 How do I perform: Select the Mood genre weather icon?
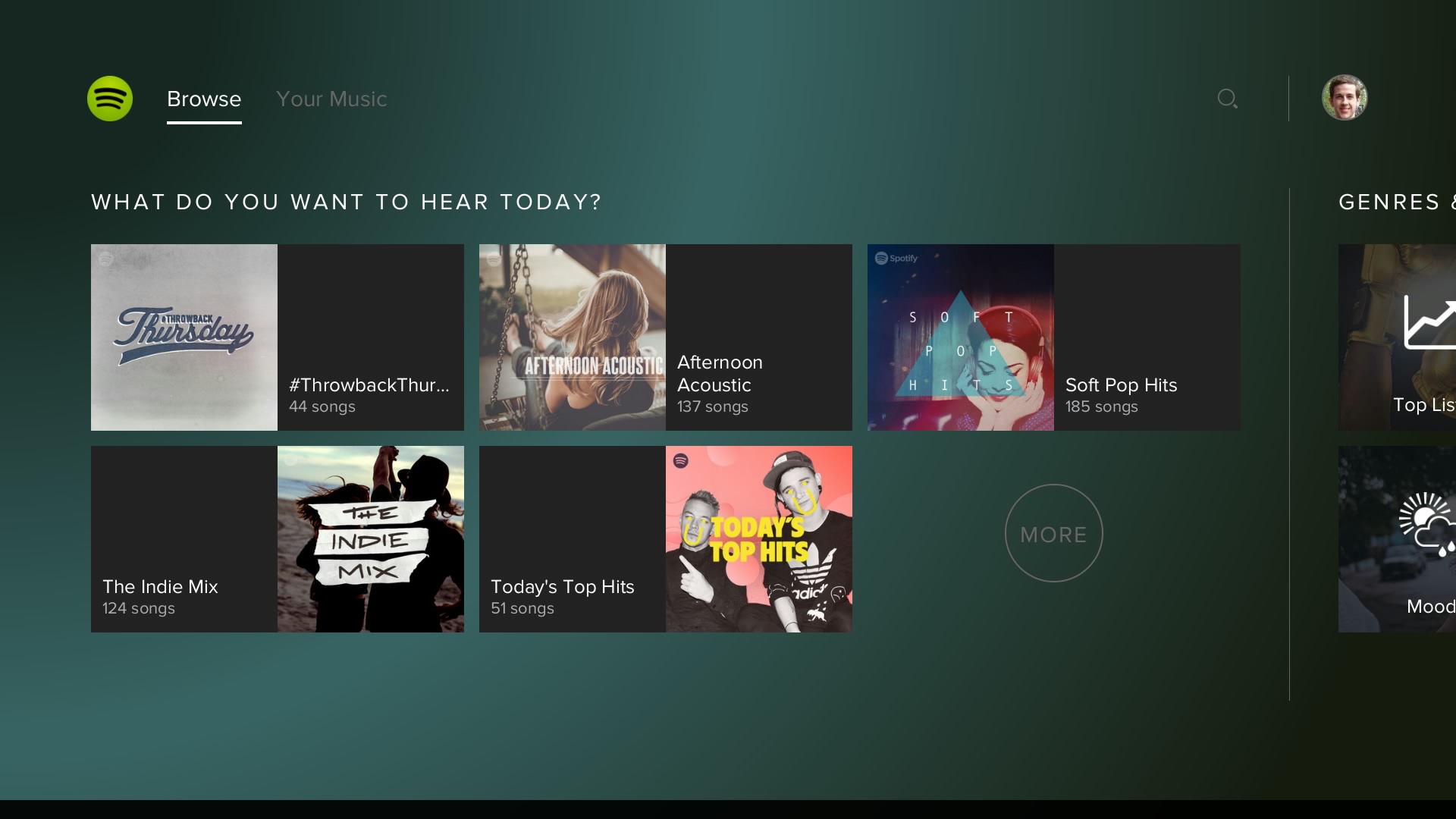coord(1426,523)
